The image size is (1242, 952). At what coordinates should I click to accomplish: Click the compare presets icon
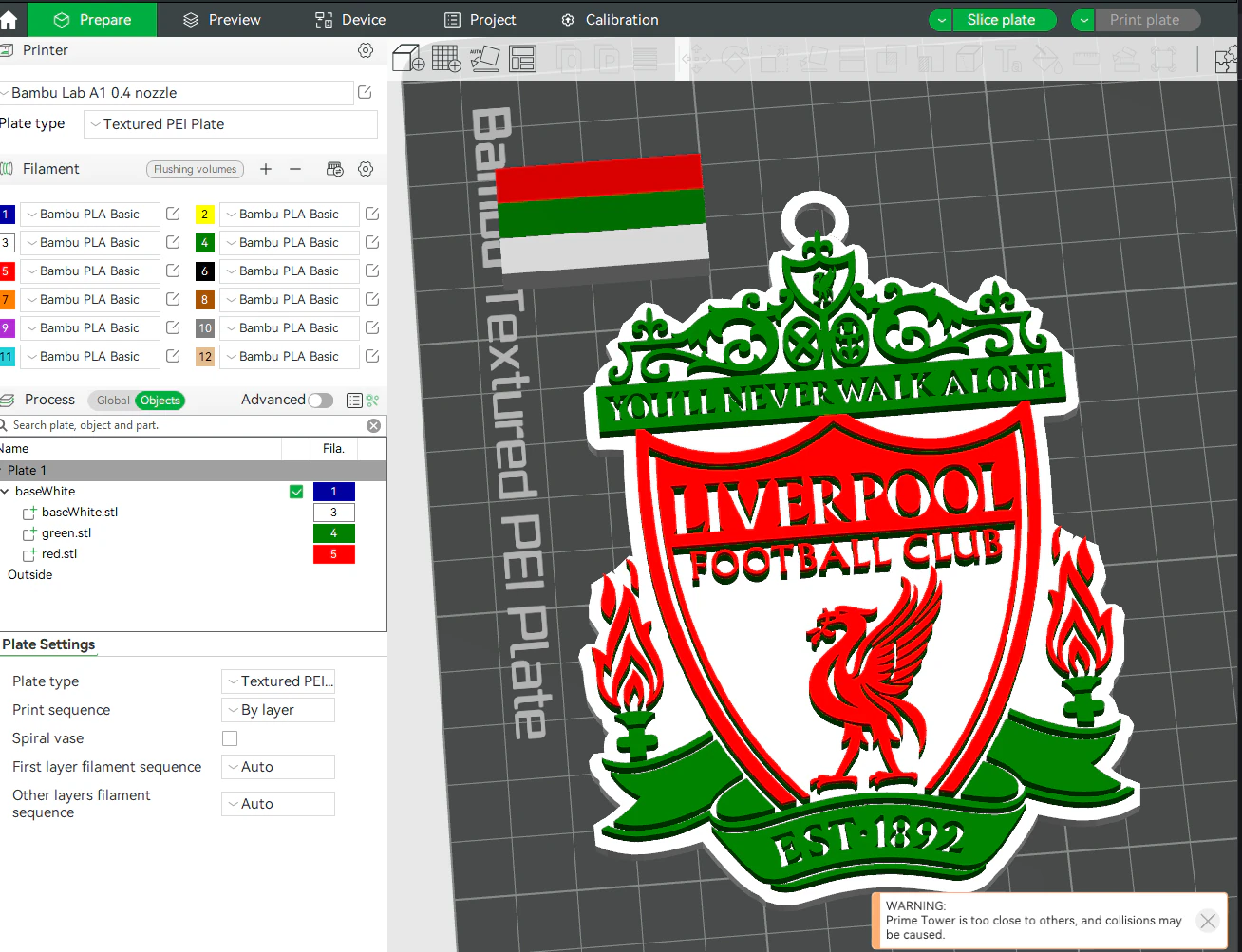(x=373, y=401)
